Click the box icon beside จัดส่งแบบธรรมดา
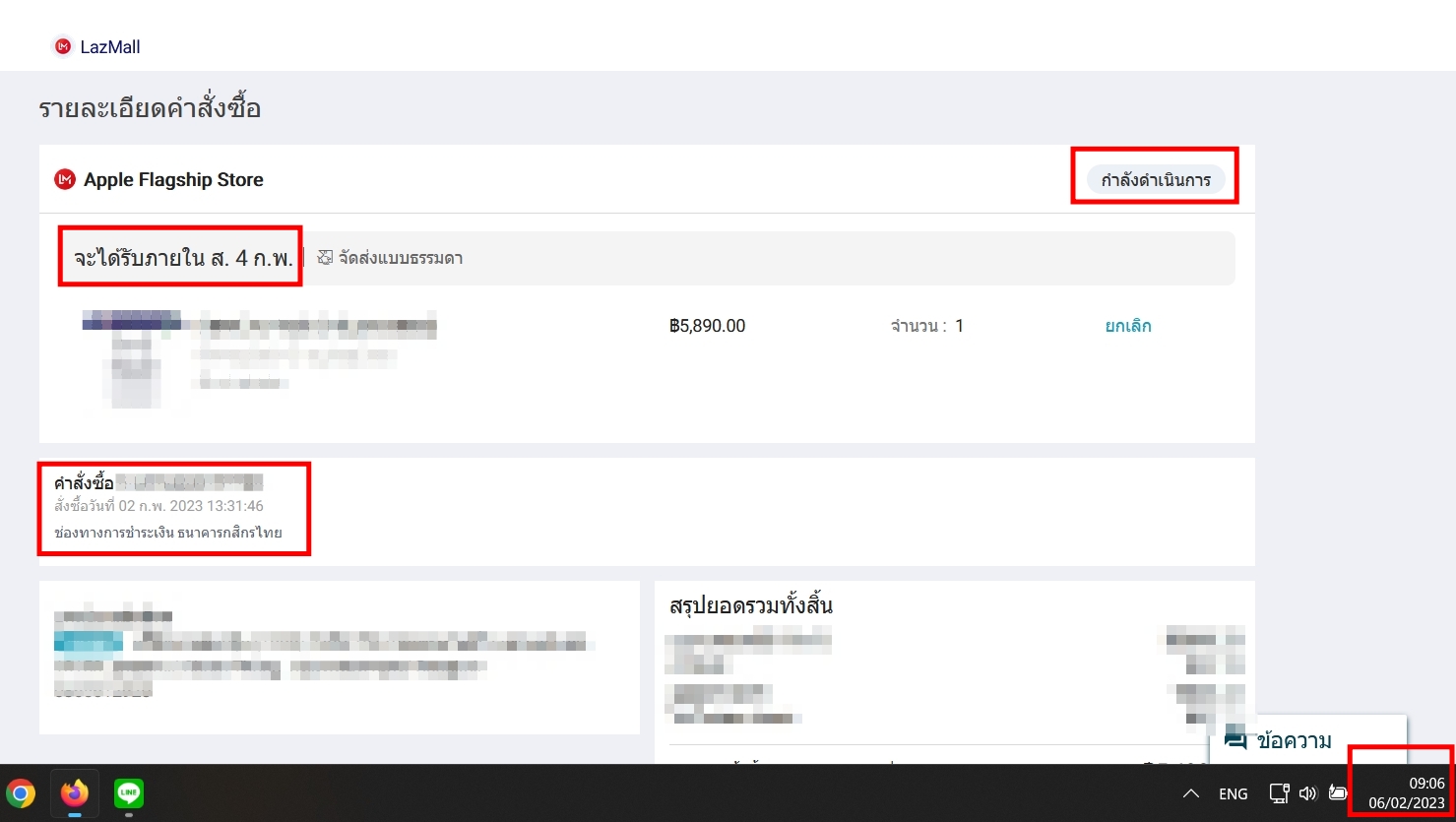 (325, 258)
